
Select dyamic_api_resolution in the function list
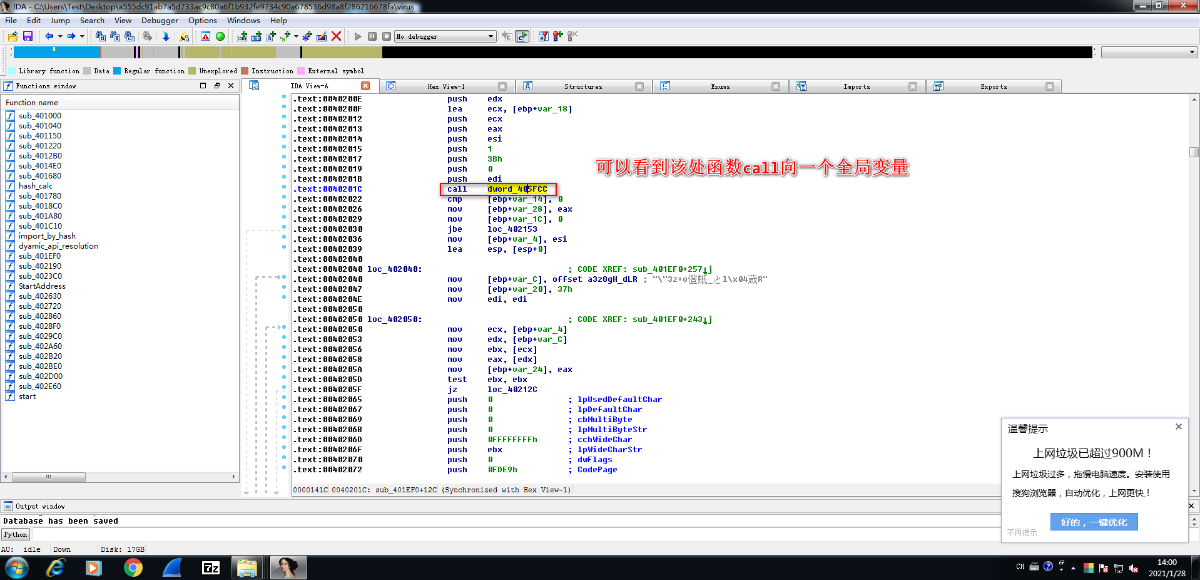(58, 246)
